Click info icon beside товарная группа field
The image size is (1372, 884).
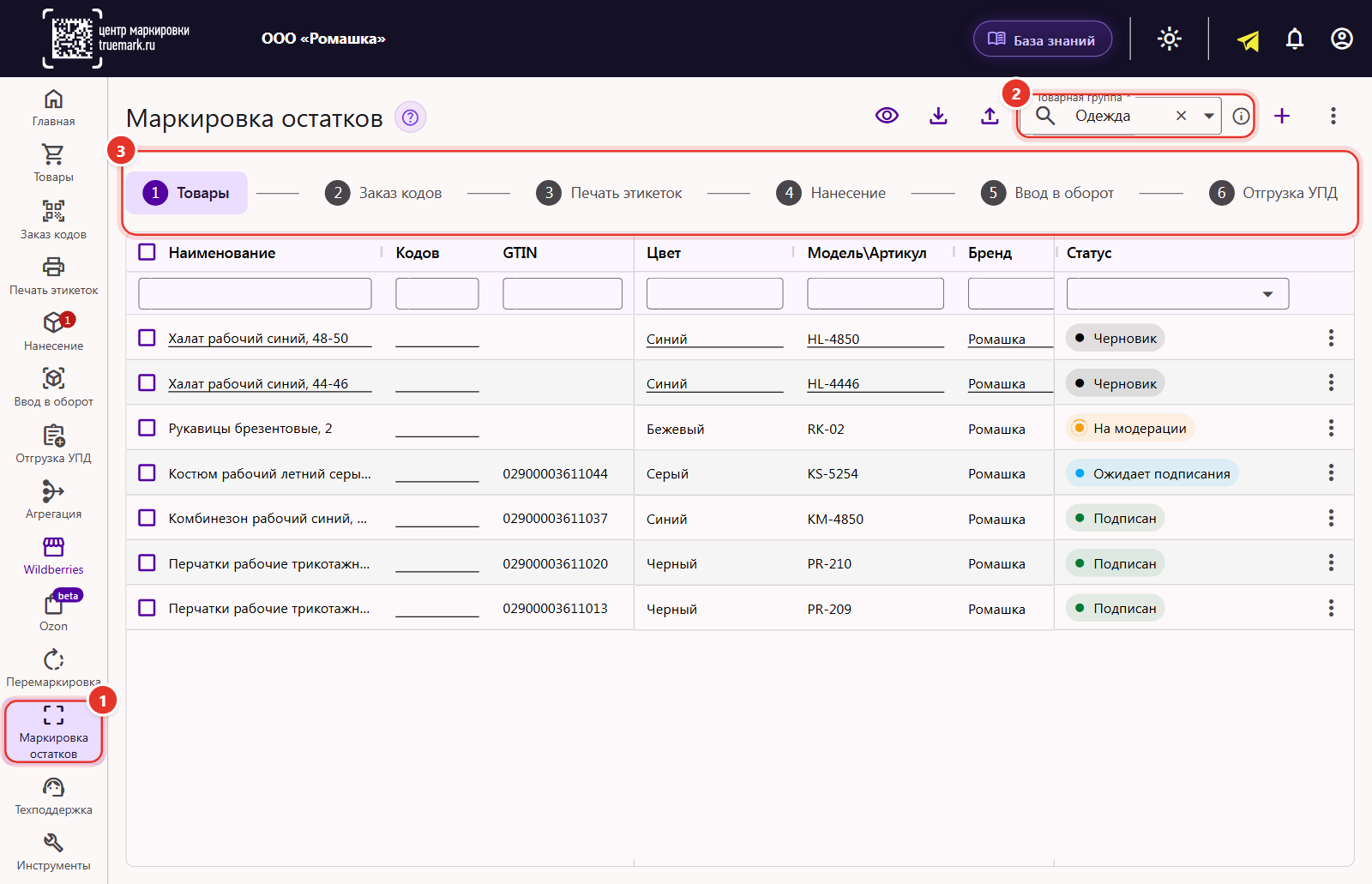[x=1241, y=117]
